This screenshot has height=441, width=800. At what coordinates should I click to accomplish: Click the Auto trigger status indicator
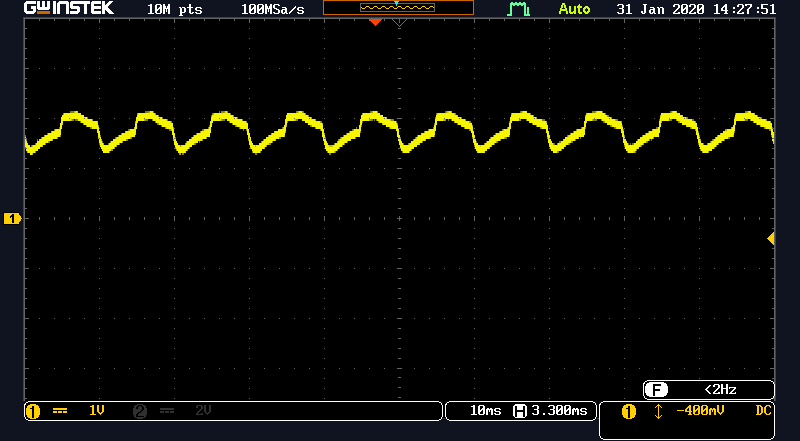pyautogui.click(x=574, y=9)
